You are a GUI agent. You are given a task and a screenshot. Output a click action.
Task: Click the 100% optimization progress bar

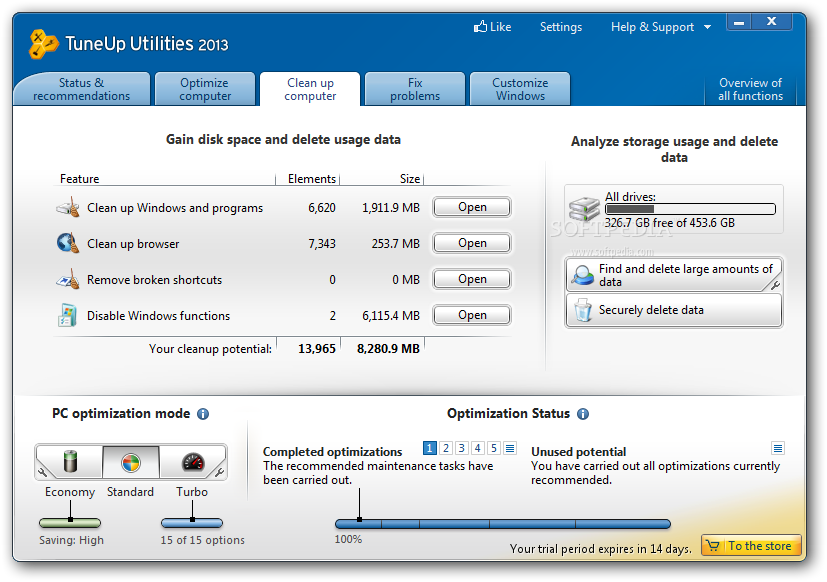pos(503,524)
